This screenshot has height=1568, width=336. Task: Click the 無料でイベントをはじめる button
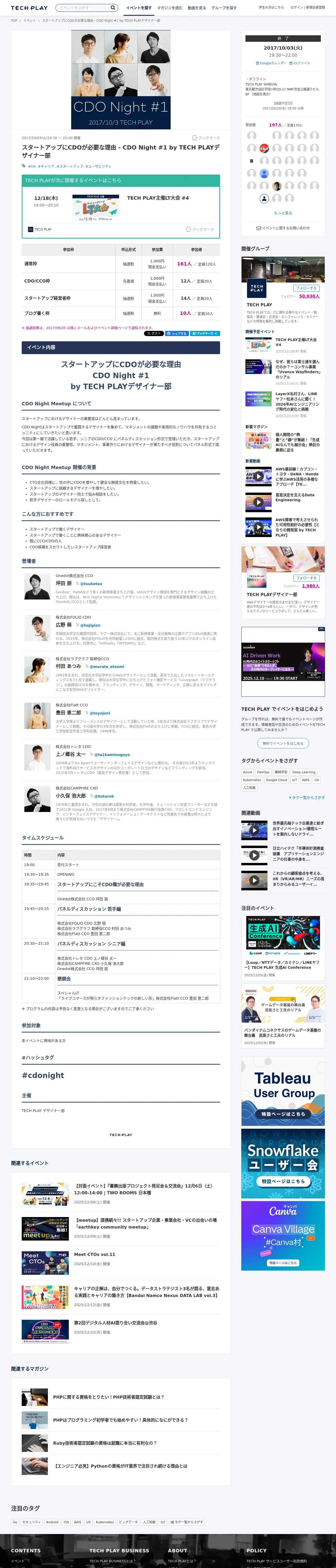(x=283, y=743)
